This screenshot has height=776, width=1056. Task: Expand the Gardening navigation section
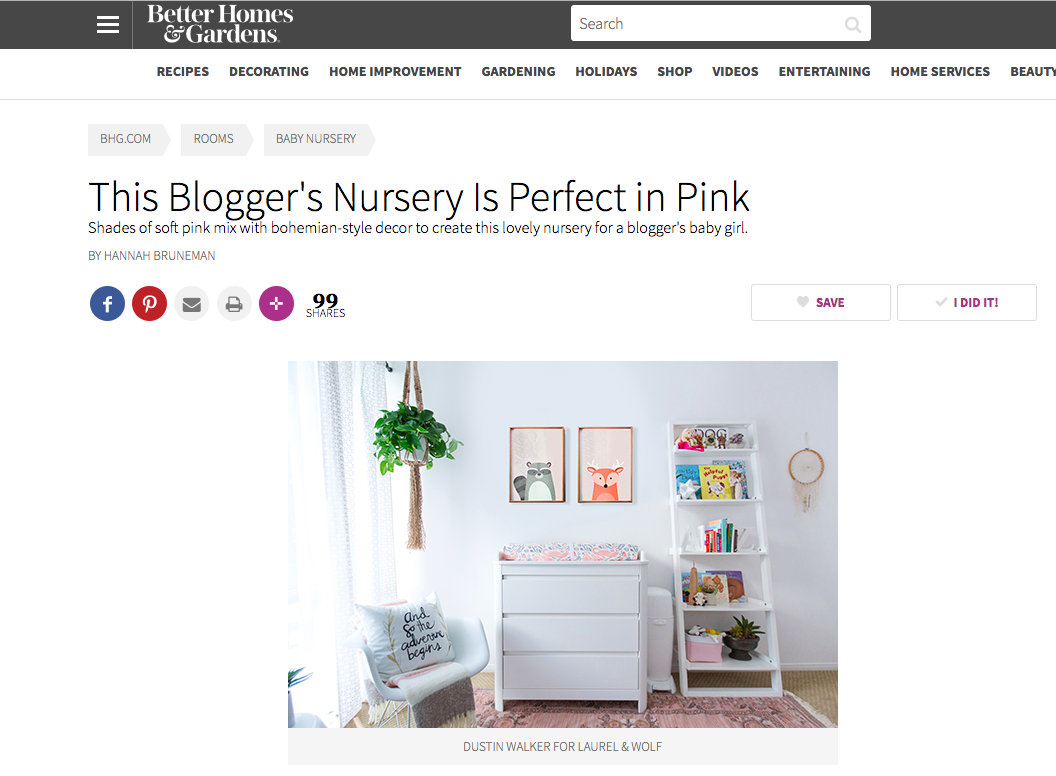518,71
